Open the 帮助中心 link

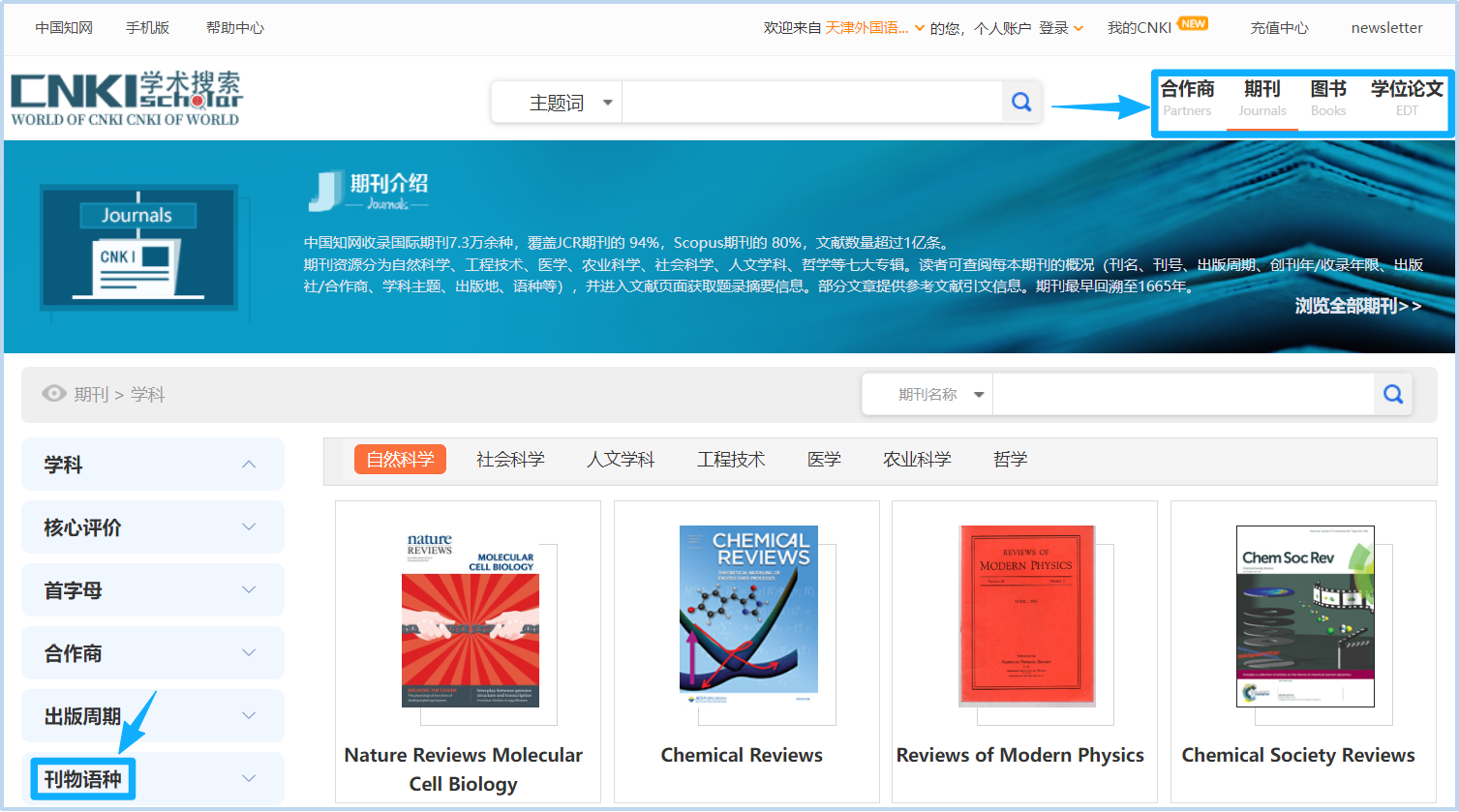point(234,28)
